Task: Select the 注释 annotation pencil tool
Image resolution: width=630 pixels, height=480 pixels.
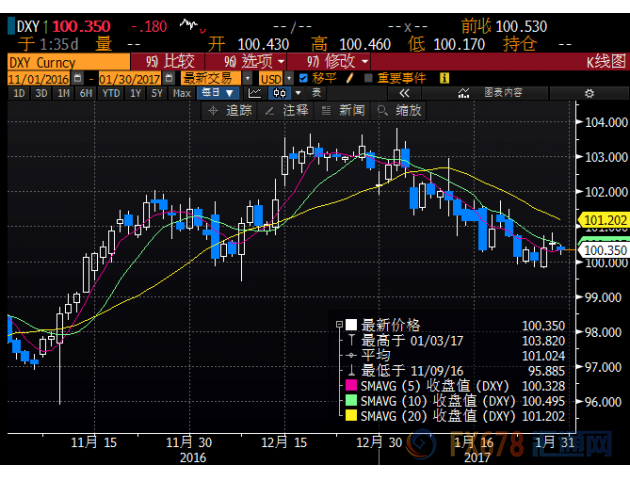Action: coord(289,110)
